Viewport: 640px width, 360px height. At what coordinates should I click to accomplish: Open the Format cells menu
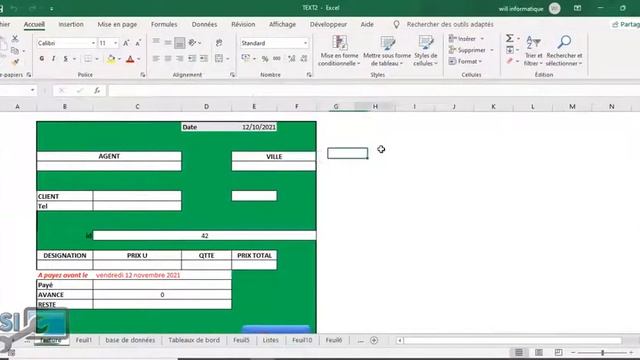click(x=465, y=61)
